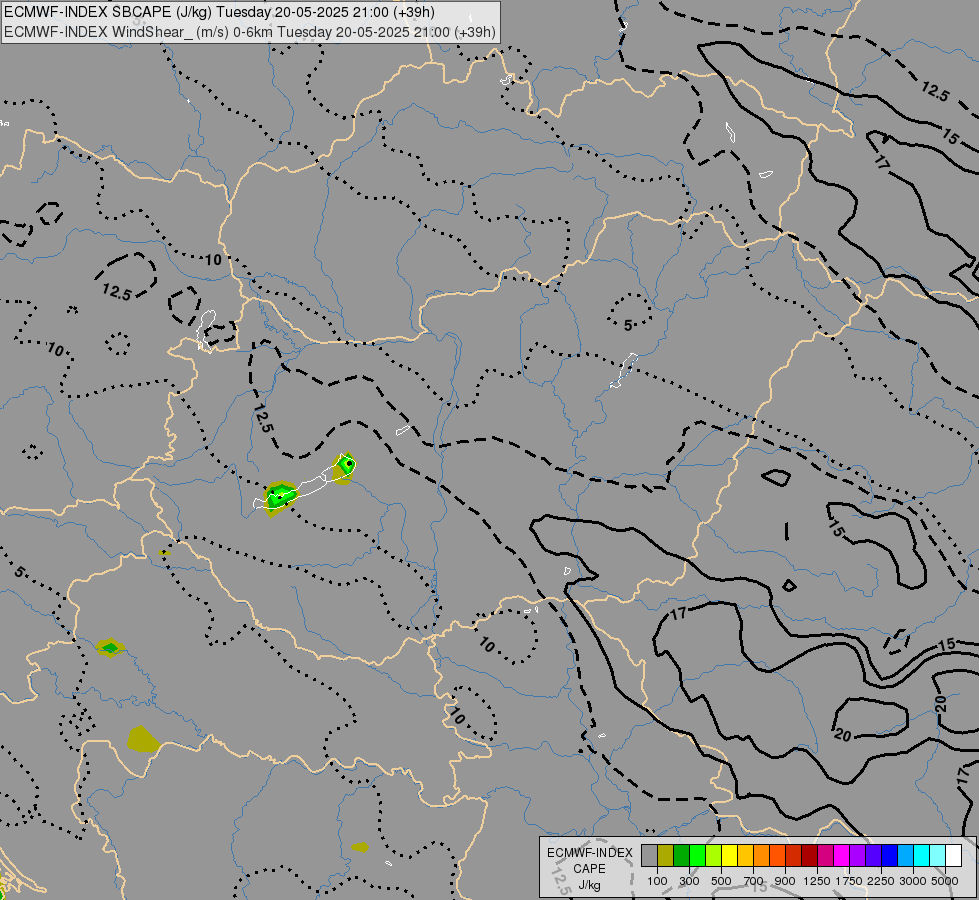Select the dark maroon-red legend swatch

click(809, 855)
